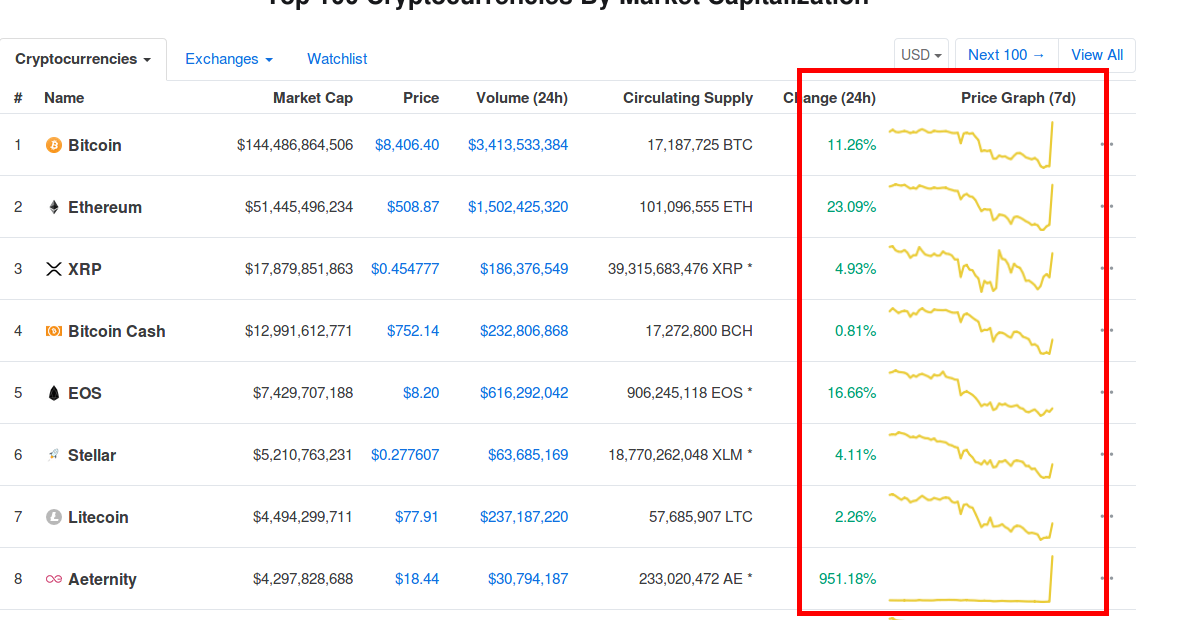Go to Next 100 cryptocurrencies
The height and width of the screenshot is (620, 1203).
[x=1007, y=55]
